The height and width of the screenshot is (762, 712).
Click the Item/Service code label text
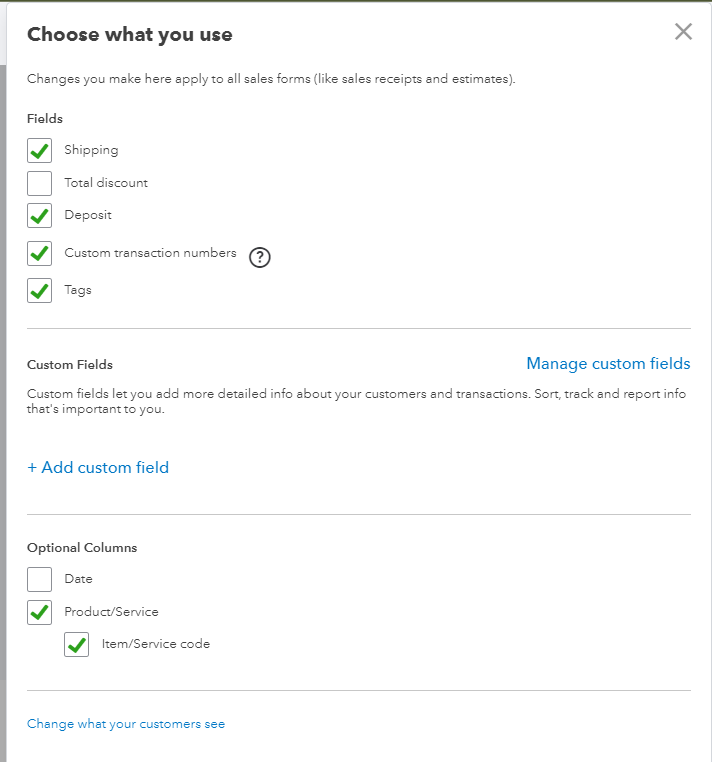(x=156, y=644)
